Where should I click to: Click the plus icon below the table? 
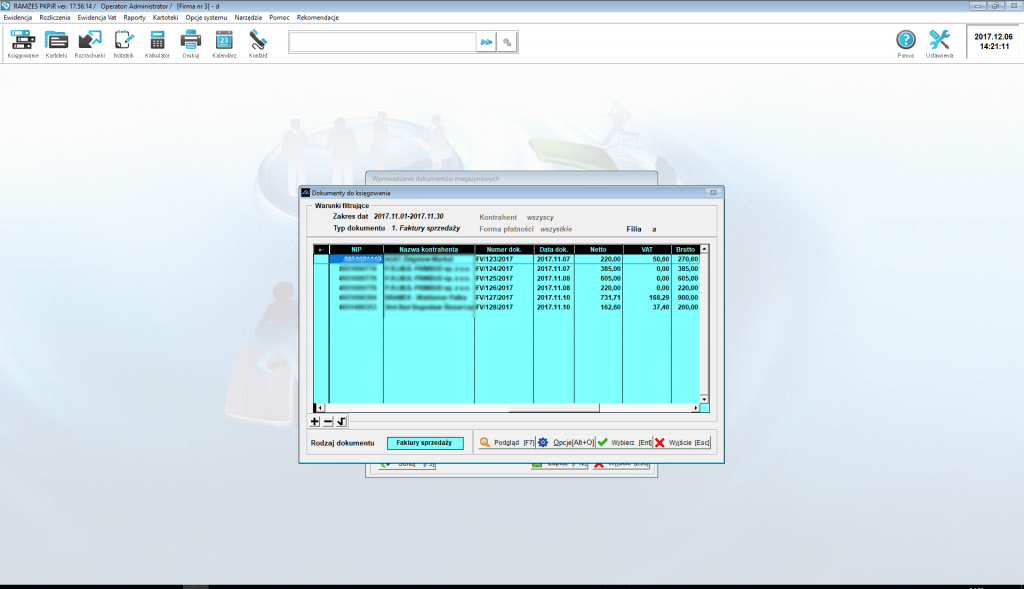(315, 422)
